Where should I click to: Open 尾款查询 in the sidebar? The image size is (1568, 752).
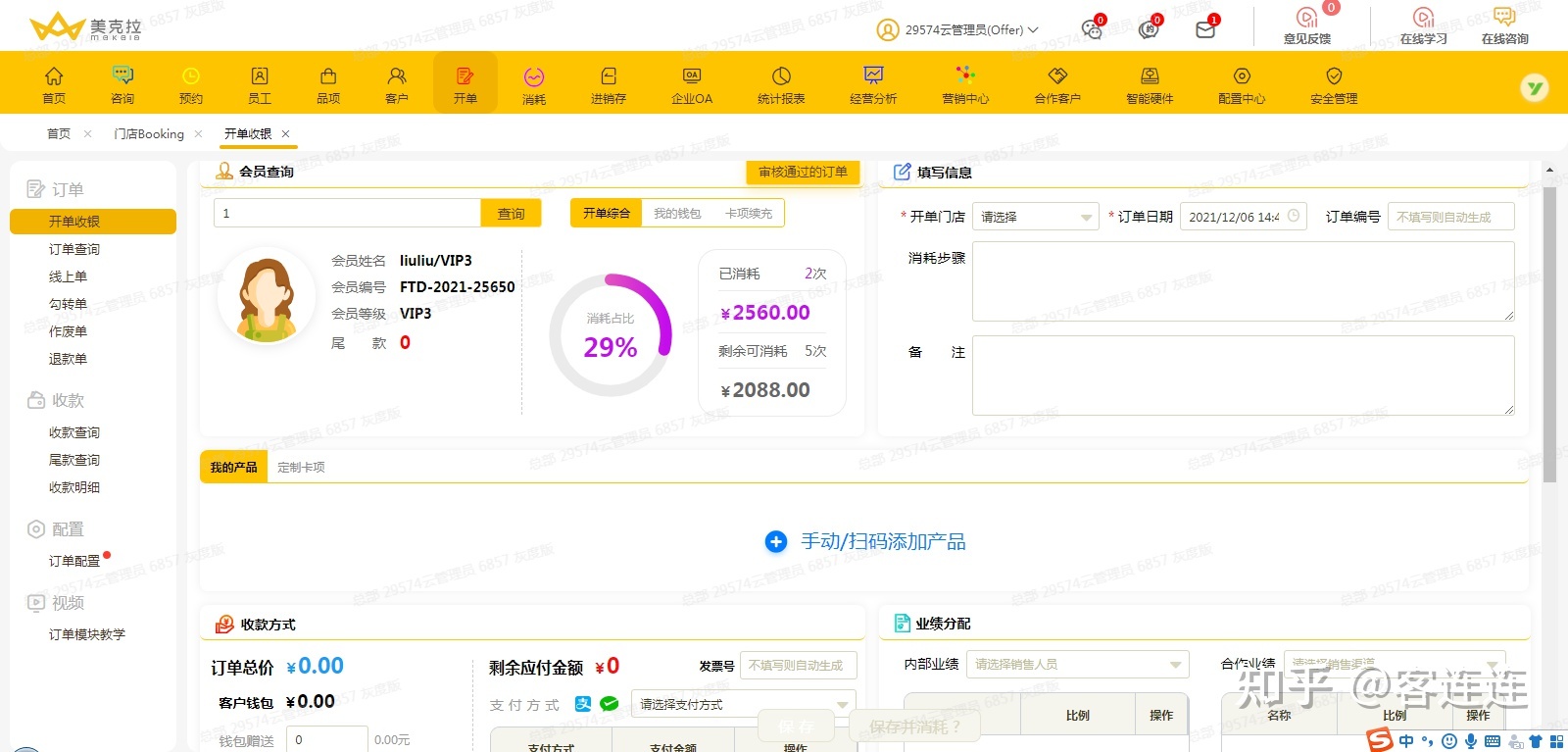[74, 460]
